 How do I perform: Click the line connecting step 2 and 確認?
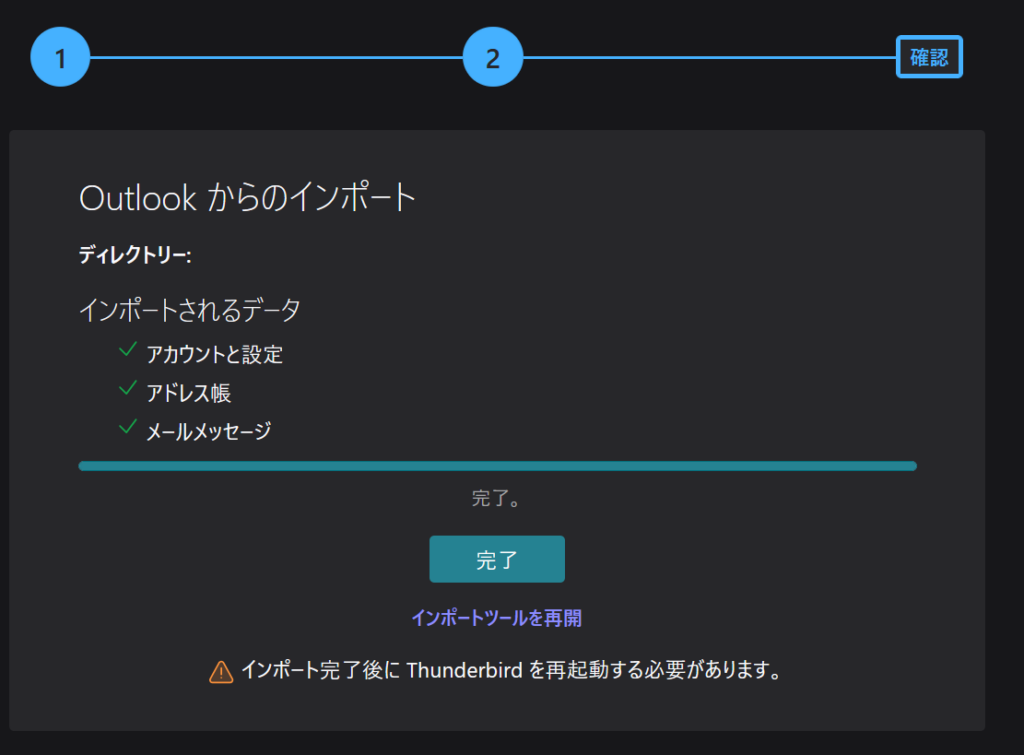click(709, 58)
